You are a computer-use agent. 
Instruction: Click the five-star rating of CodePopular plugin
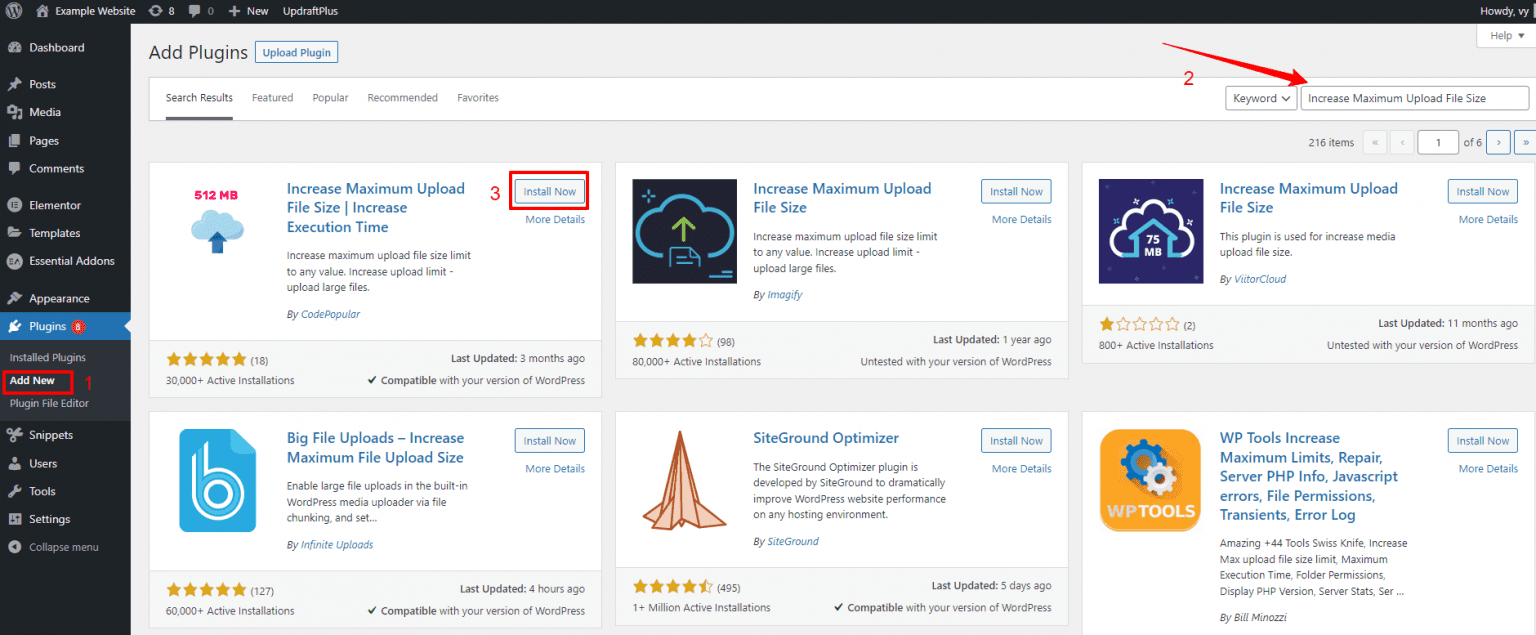[x=206, y=360]
